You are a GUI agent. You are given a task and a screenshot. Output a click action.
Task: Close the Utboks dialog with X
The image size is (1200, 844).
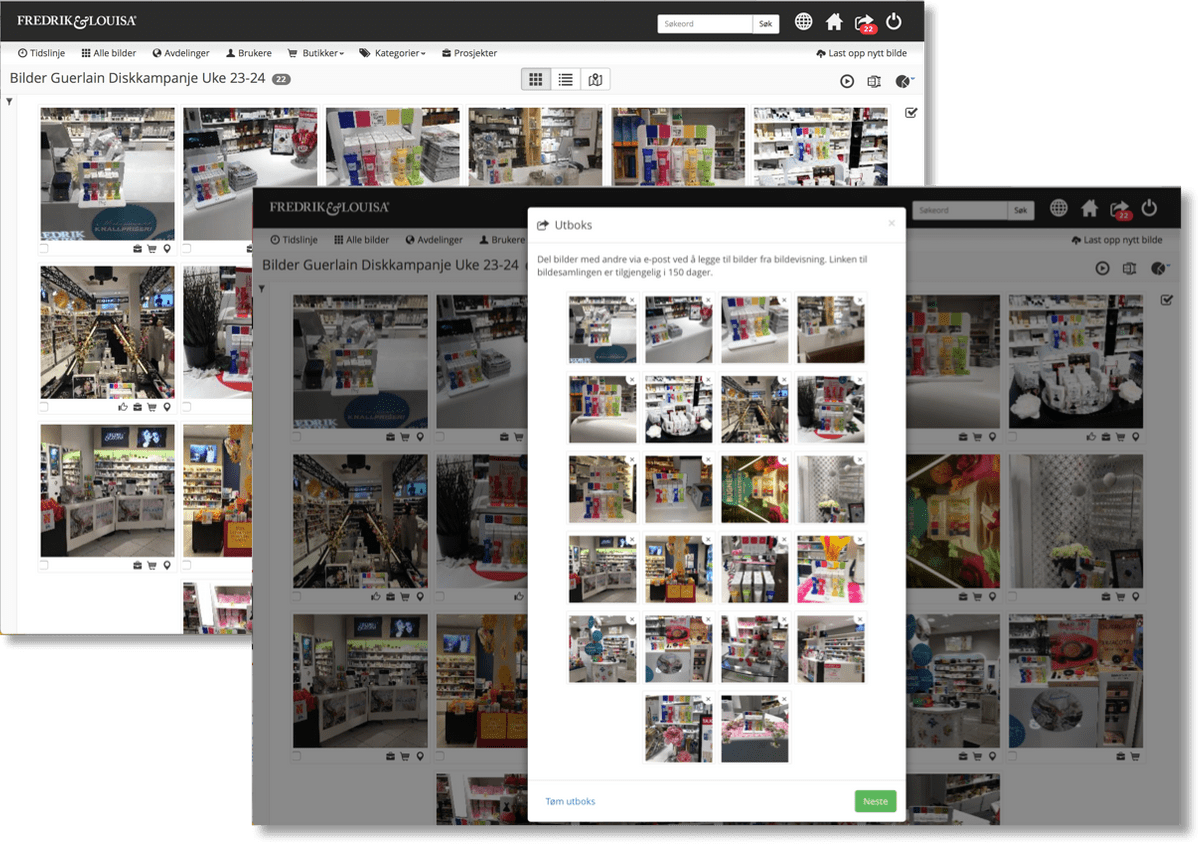pyautogui.click(x=892, y=223)
